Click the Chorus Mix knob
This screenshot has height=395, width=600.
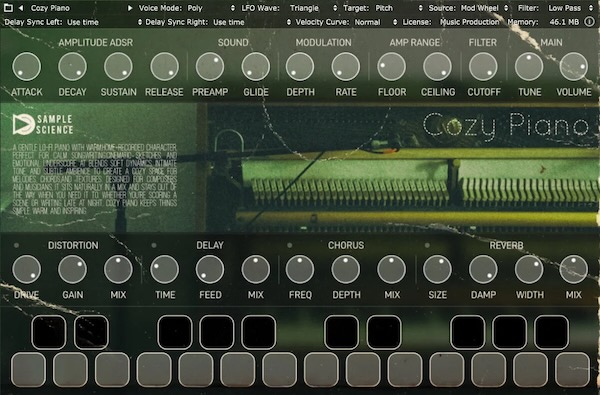pyautogui.click(x=391, y=269)
